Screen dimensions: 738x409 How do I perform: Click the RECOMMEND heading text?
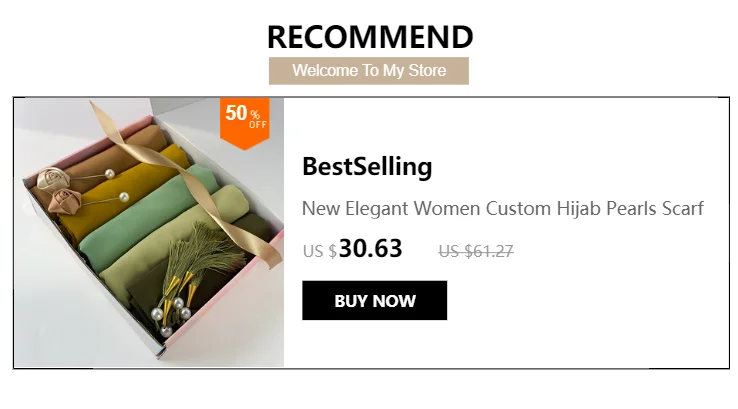tap(370, 37)
